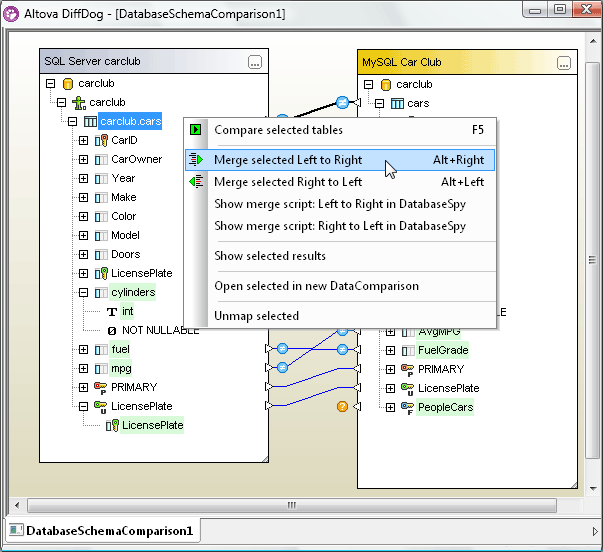Collapse the cars table node in MySQL panel
This screenshot has height=552, width=603.
point(380,103)
